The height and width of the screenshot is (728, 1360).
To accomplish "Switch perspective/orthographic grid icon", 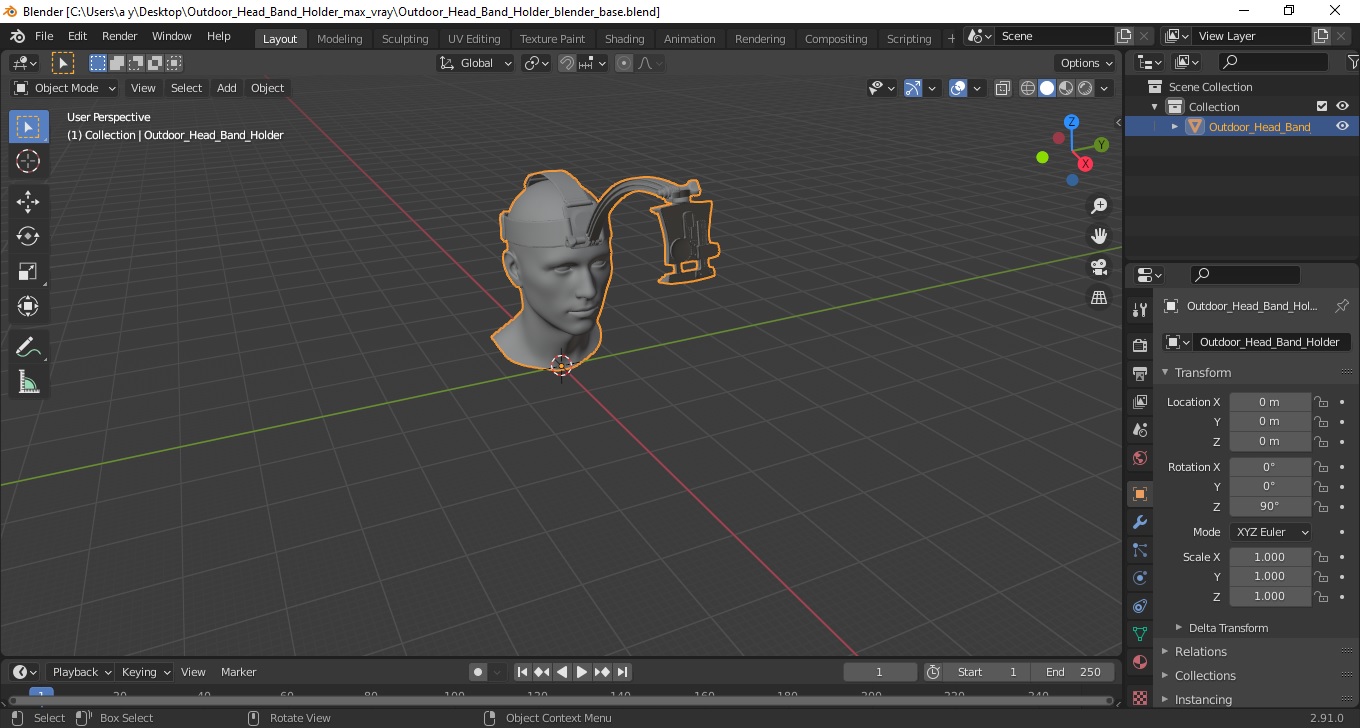I will (x=1099, y=298).
